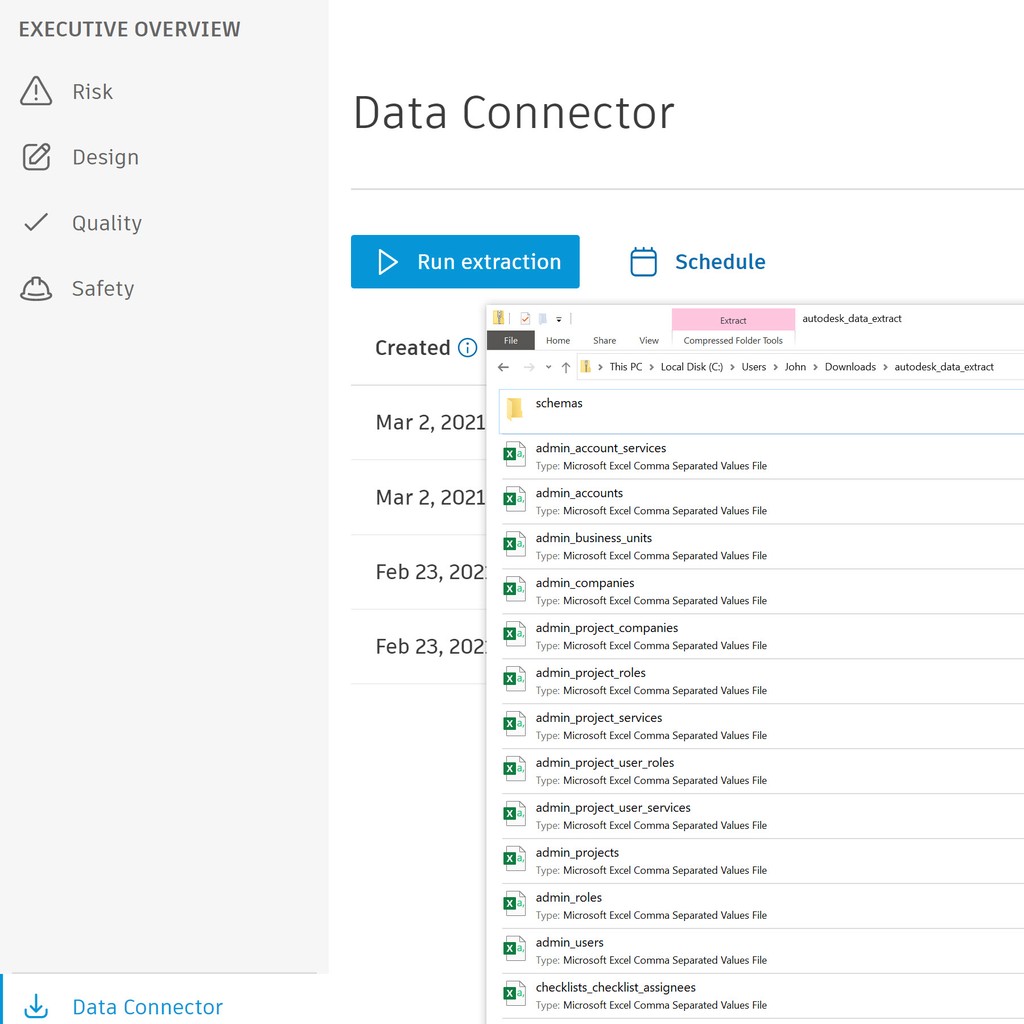This screenshot has width=1024, height=1024.
Task: Open the File menu in Explorer
Action: [511, 340]
